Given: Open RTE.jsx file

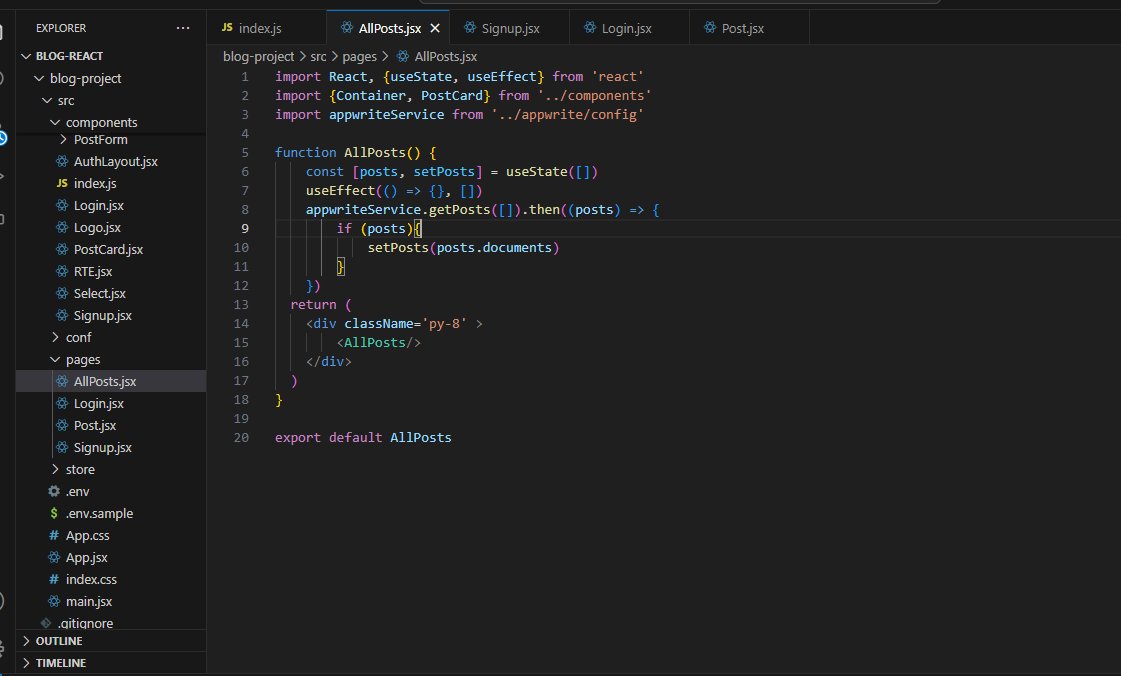Looking at the screenshot, I should point(111,272).
